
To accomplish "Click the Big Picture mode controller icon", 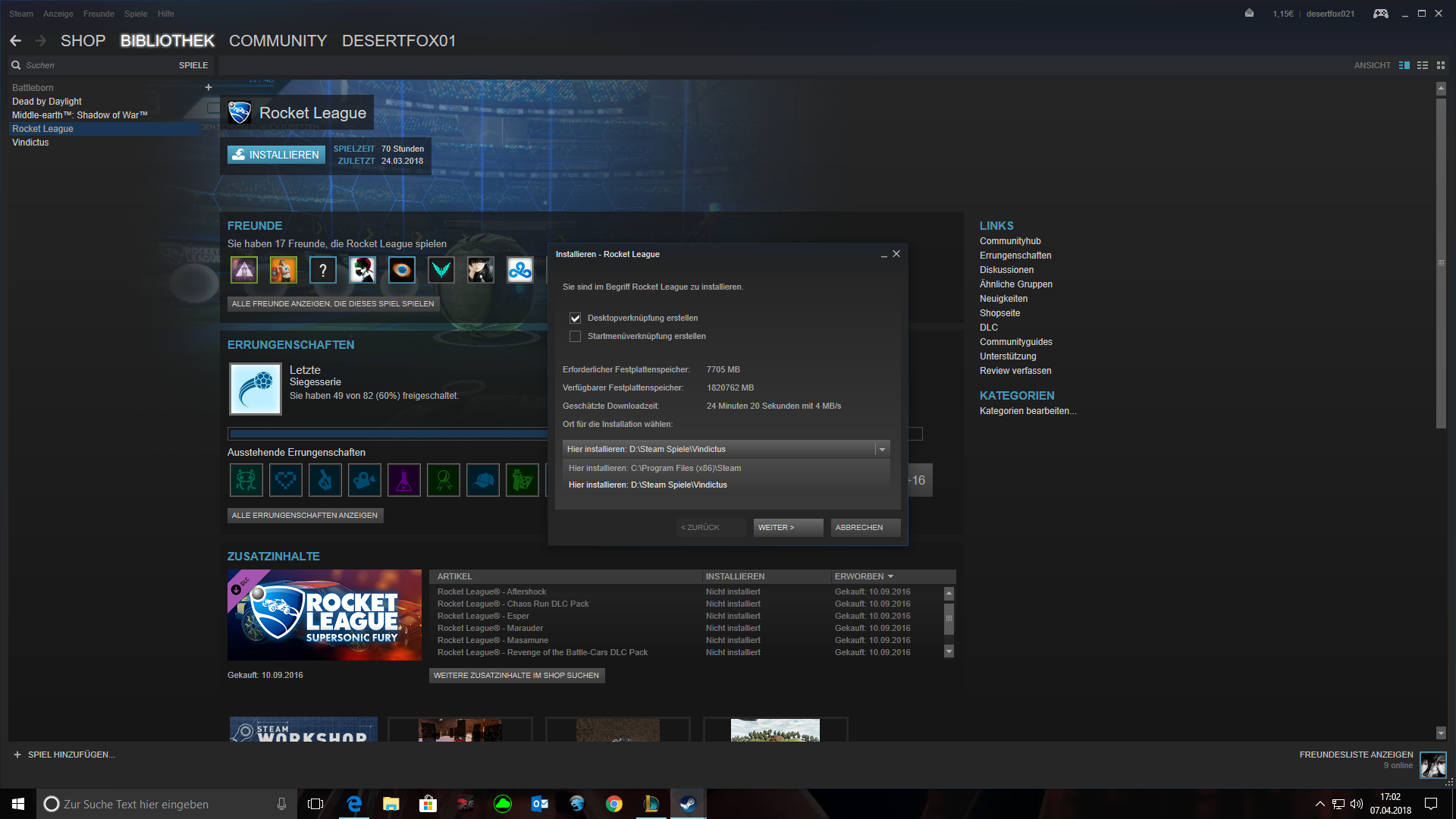I will [x=1380, y=14].
